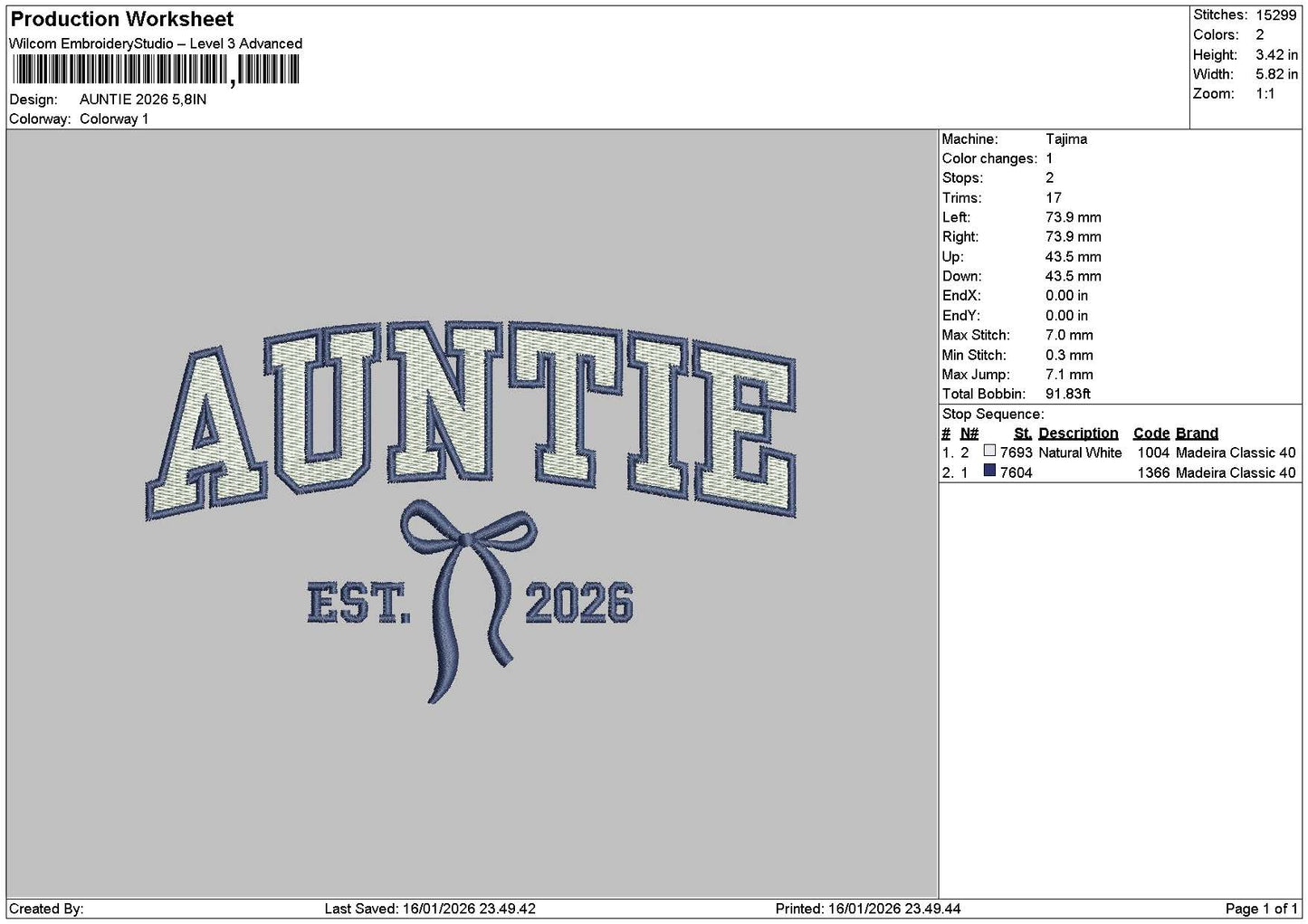Click Madeira Classic 40 in the first row
The image size is (1308, 924).
click(x=1236, y=452)
